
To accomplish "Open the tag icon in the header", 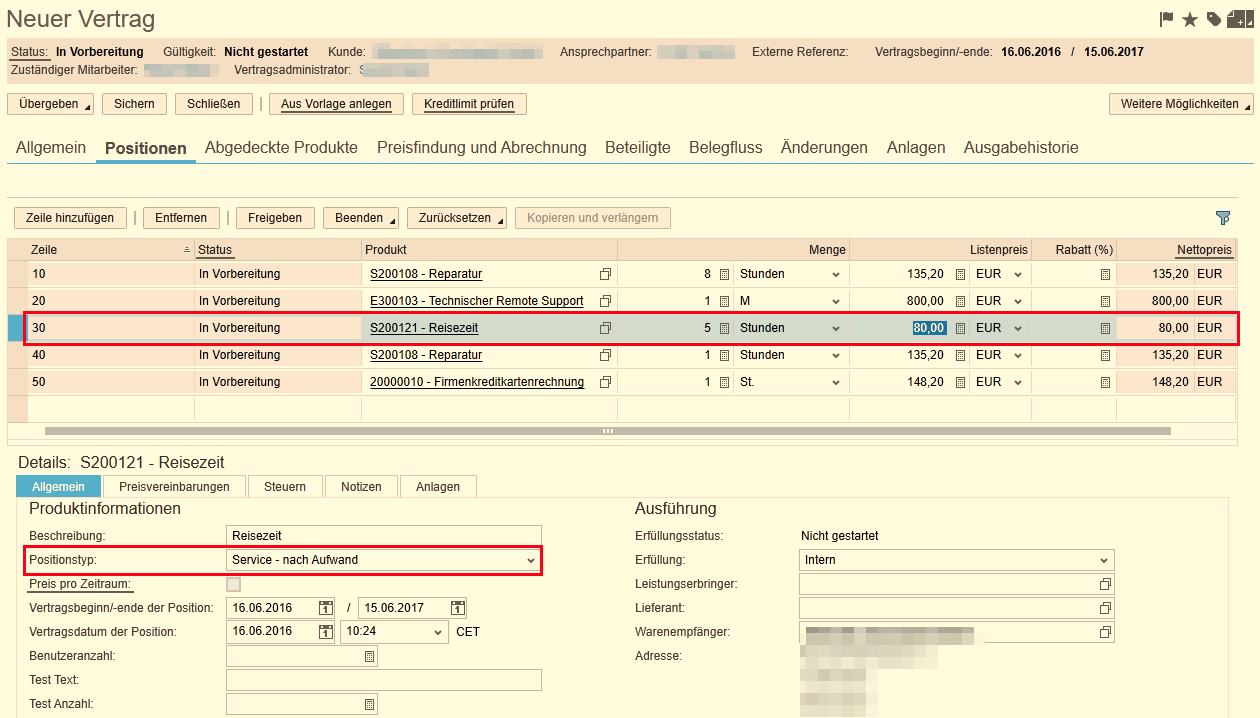I will (1214, 19).
